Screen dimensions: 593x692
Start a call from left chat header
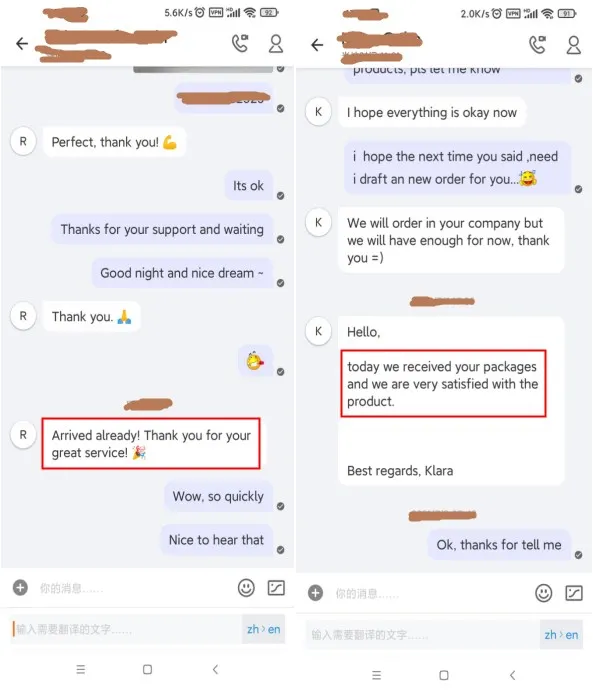coord(240,43)
